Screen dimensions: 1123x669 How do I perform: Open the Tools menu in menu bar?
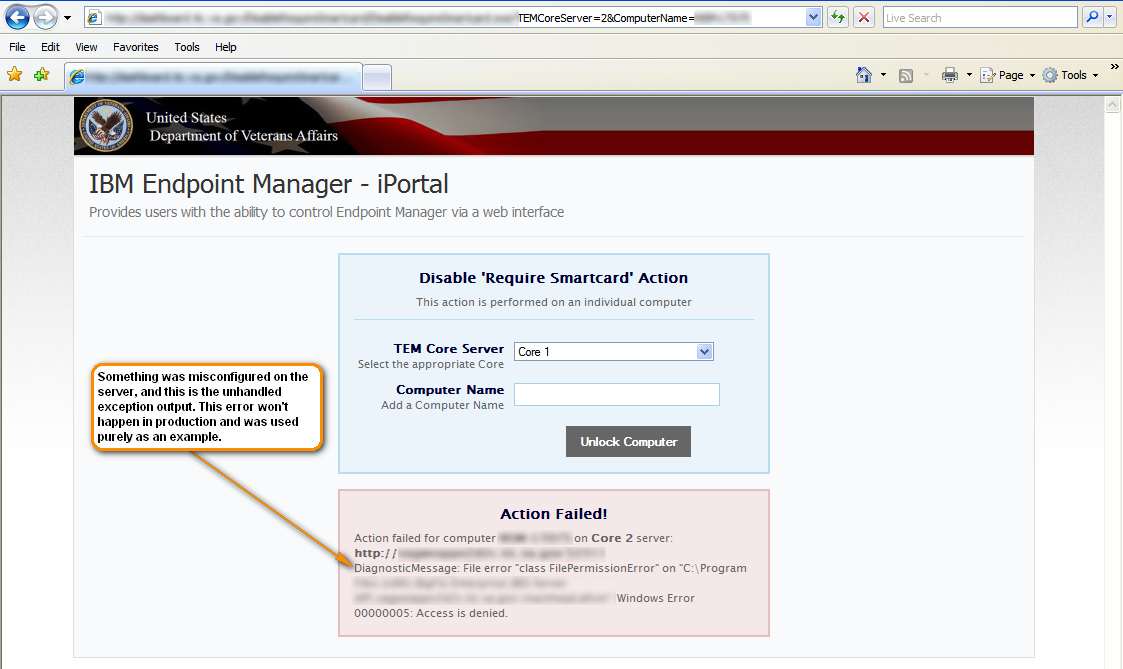point(187,47)
